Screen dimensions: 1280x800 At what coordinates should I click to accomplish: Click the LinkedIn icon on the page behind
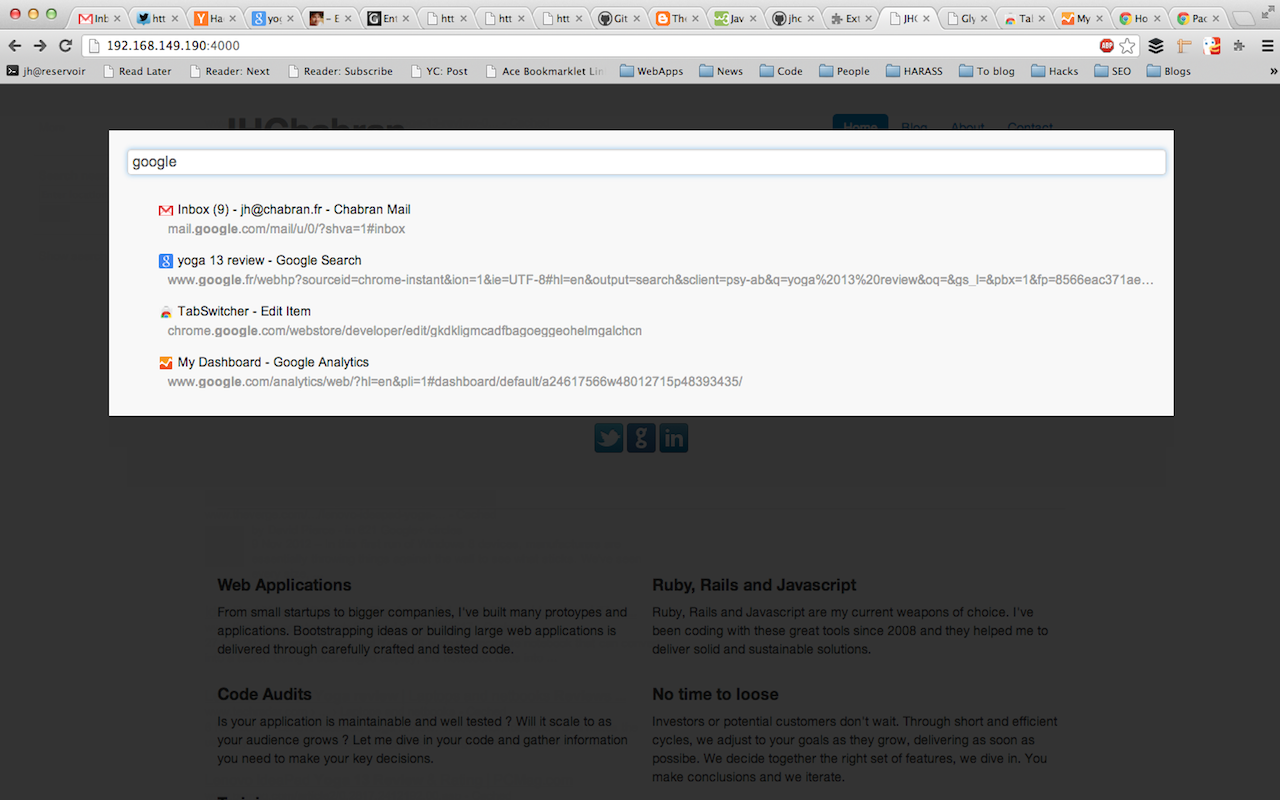pos(674,437)
